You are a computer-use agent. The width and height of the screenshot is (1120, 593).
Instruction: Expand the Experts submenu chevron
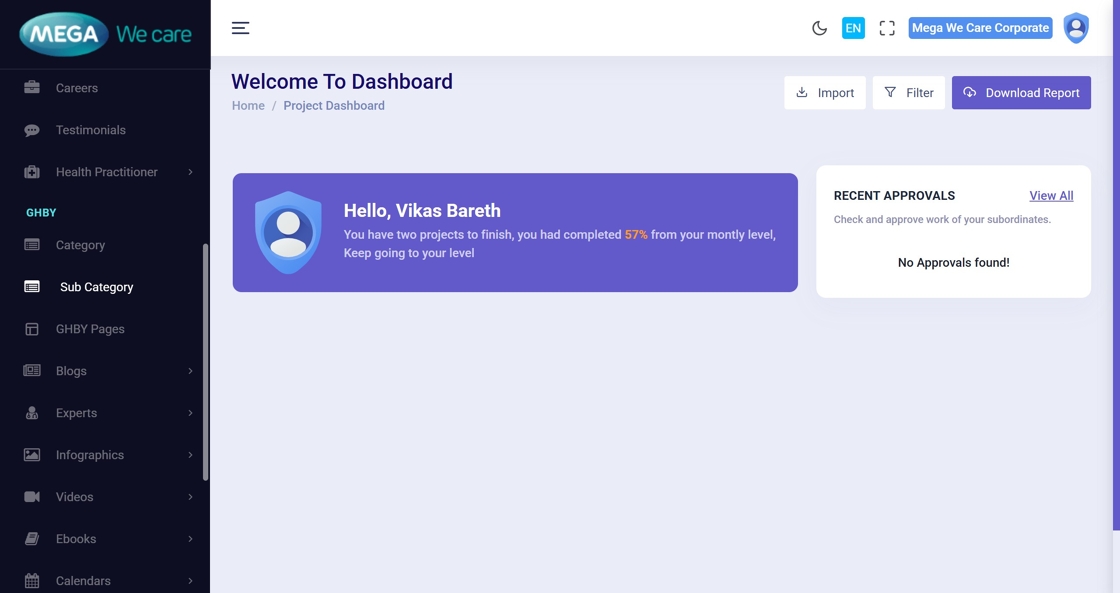click(190, 413)
